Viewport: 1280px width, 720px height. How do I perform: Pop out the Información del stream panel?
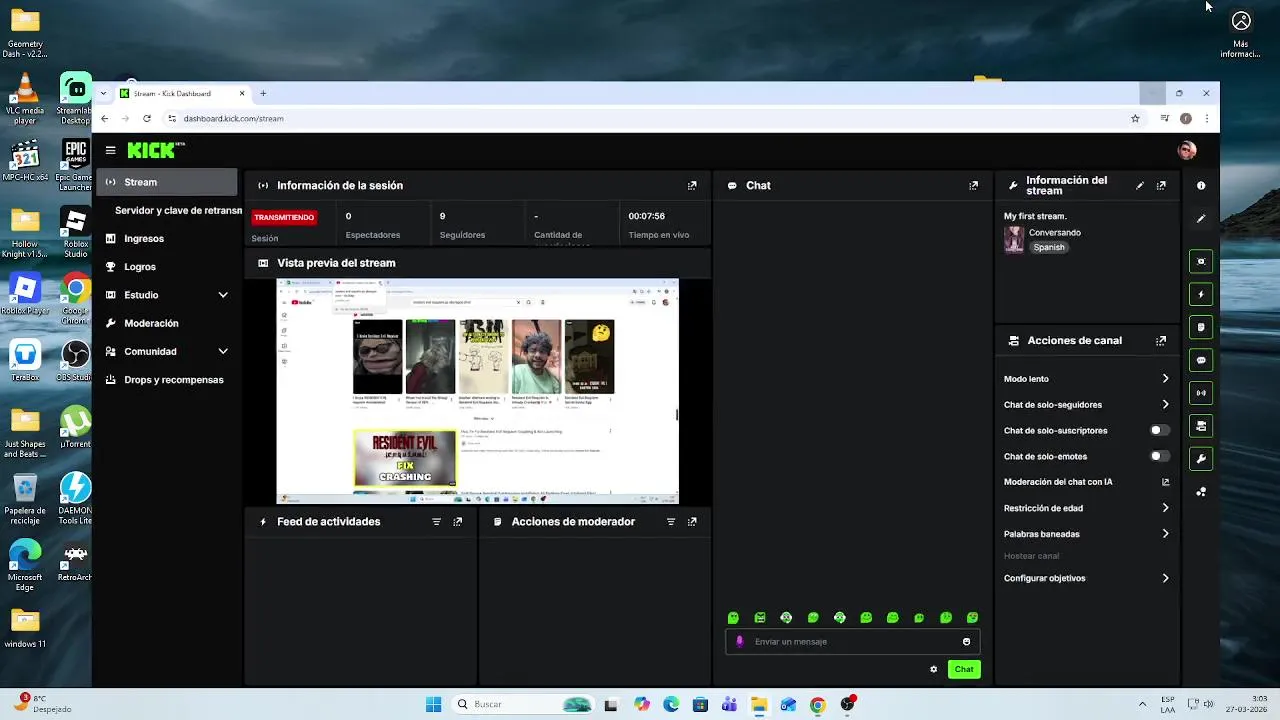tap(1161, 185)
